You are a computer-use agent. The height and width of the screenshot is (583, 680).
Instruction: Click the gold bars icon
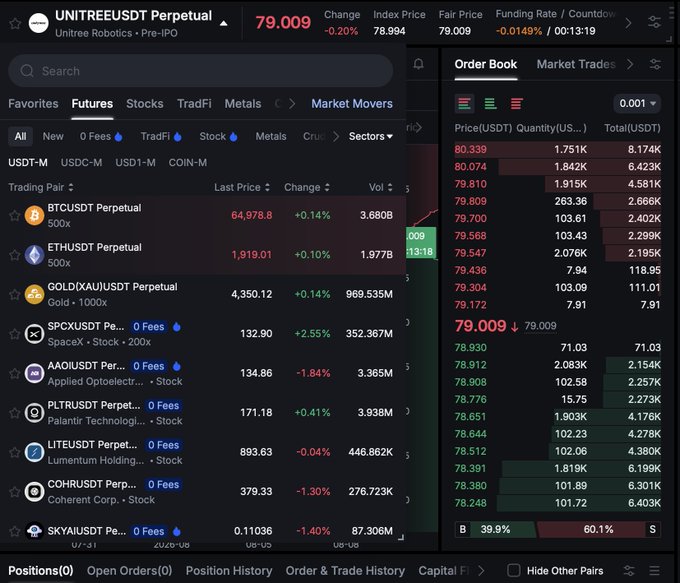[x=34, y=295]
